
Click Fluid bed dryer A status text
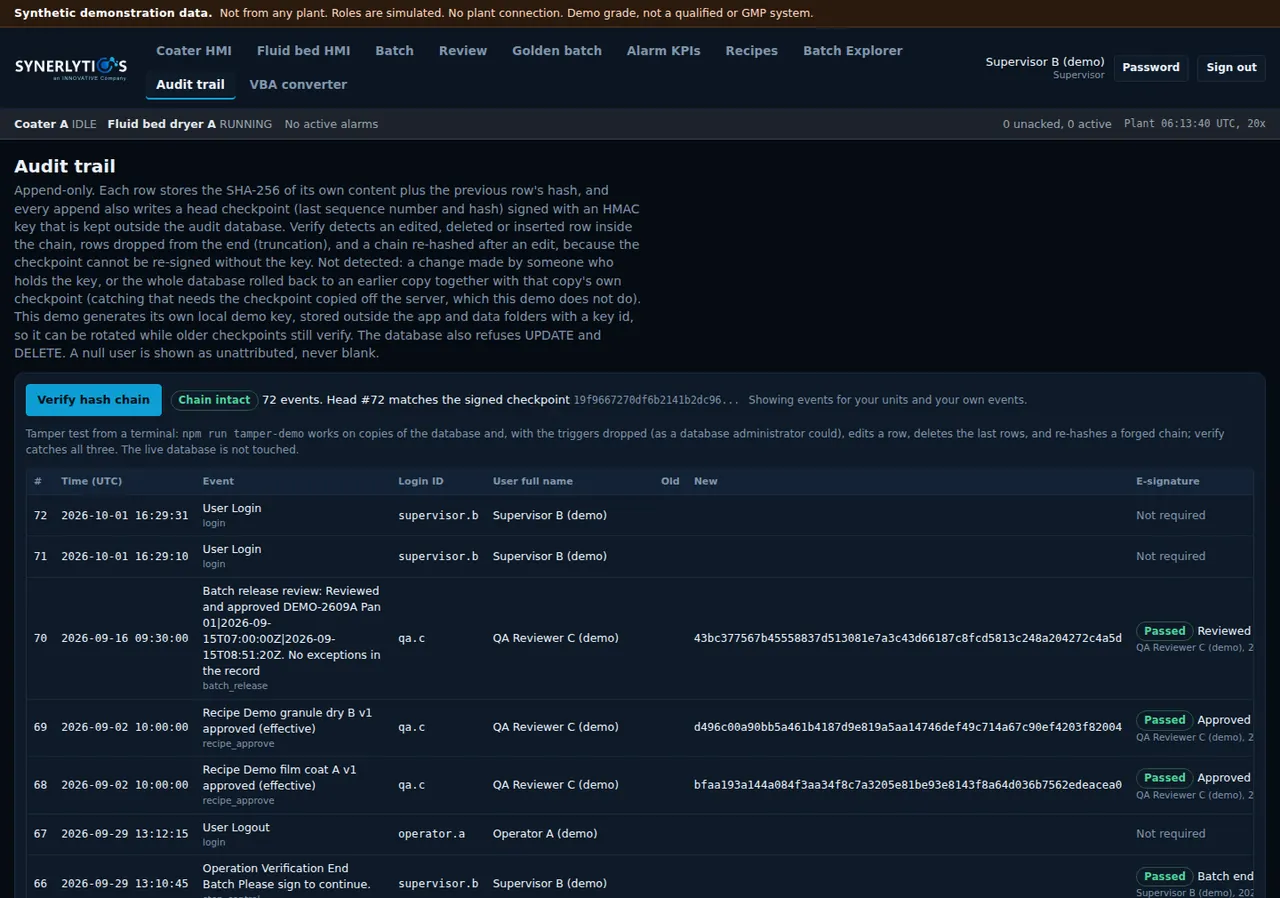click(x=190, y=124)
